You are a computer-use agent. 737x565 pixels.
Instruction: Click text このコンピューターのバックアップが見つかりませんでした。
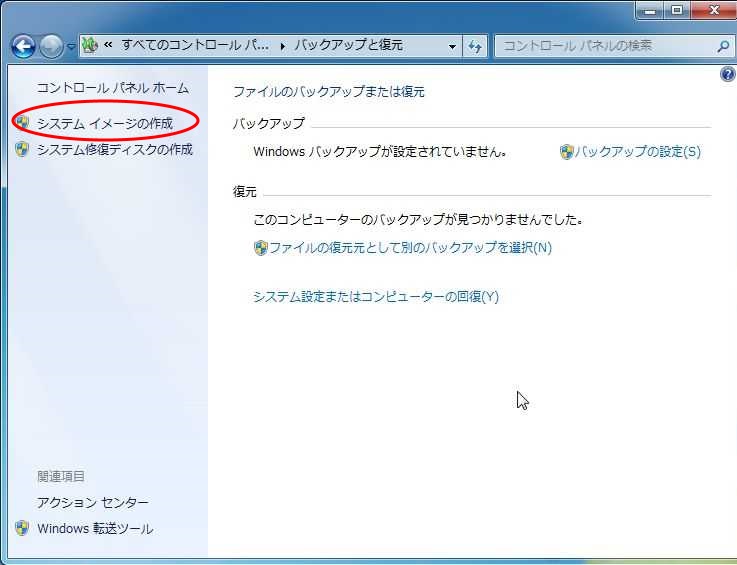(418, 220)
